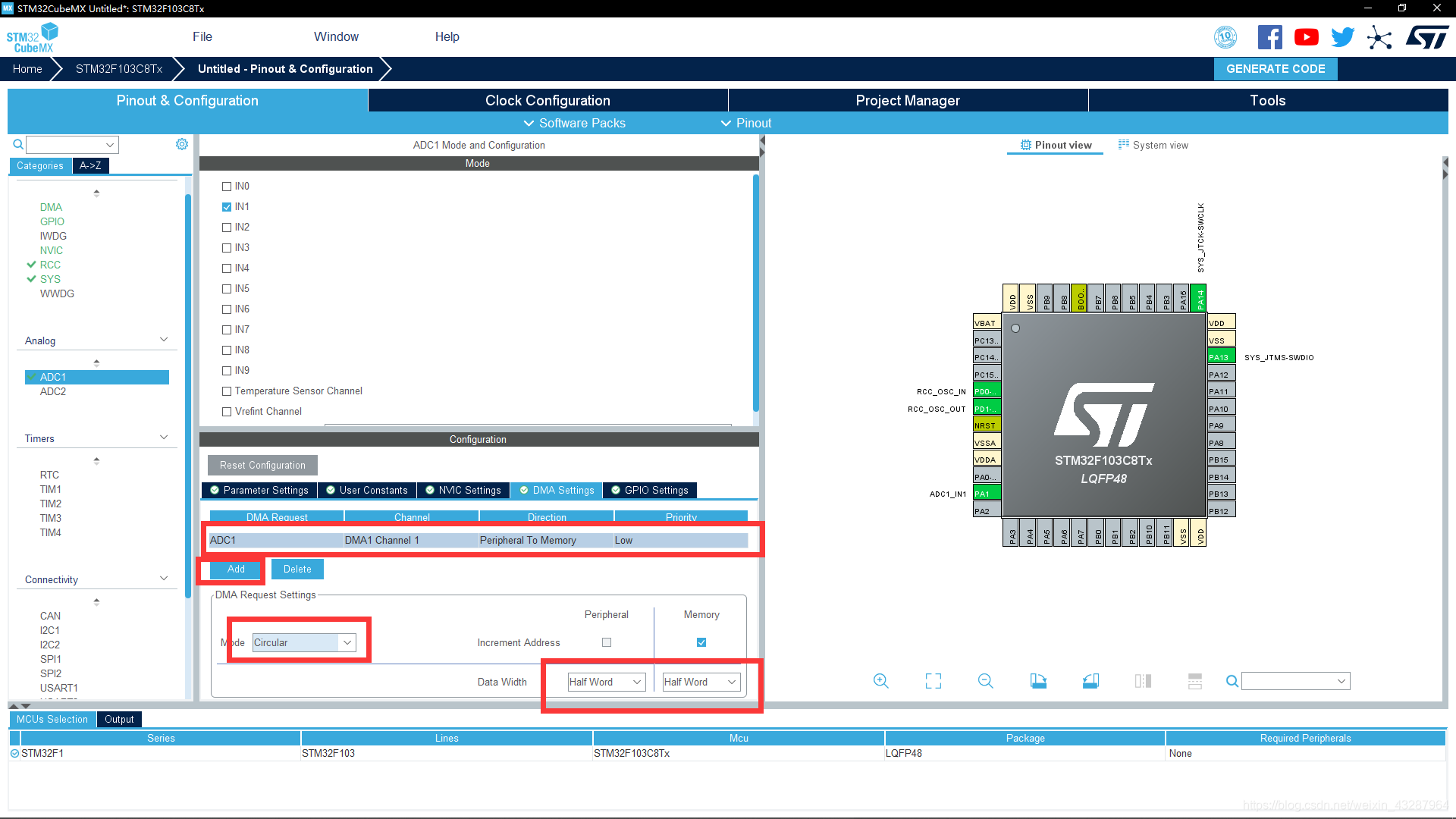Open the Peripheral data width dropdown
Screen dimensions: 1456x819
click(x=607, y=682)
